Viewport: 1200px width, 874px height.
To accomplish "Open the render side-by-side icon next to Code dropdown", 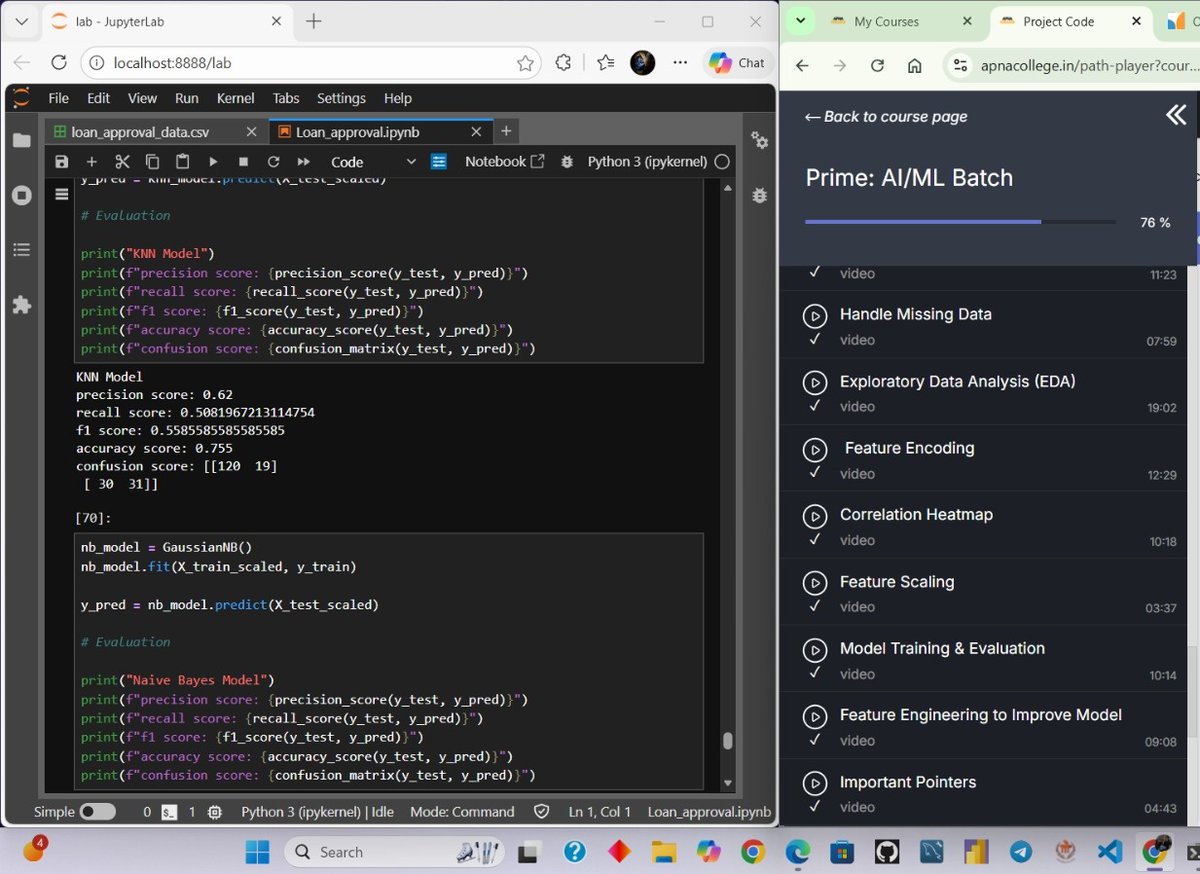I will coord(439,161).
